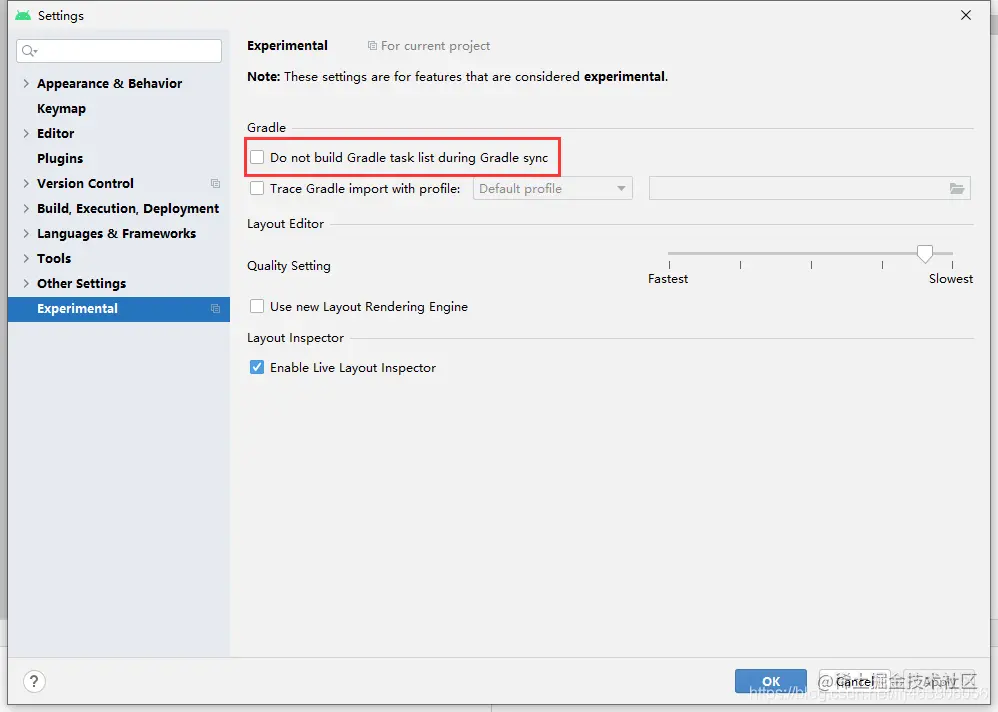Click the OK button
998x712 pixels.
pyautogui.click(x=771, y=681)
